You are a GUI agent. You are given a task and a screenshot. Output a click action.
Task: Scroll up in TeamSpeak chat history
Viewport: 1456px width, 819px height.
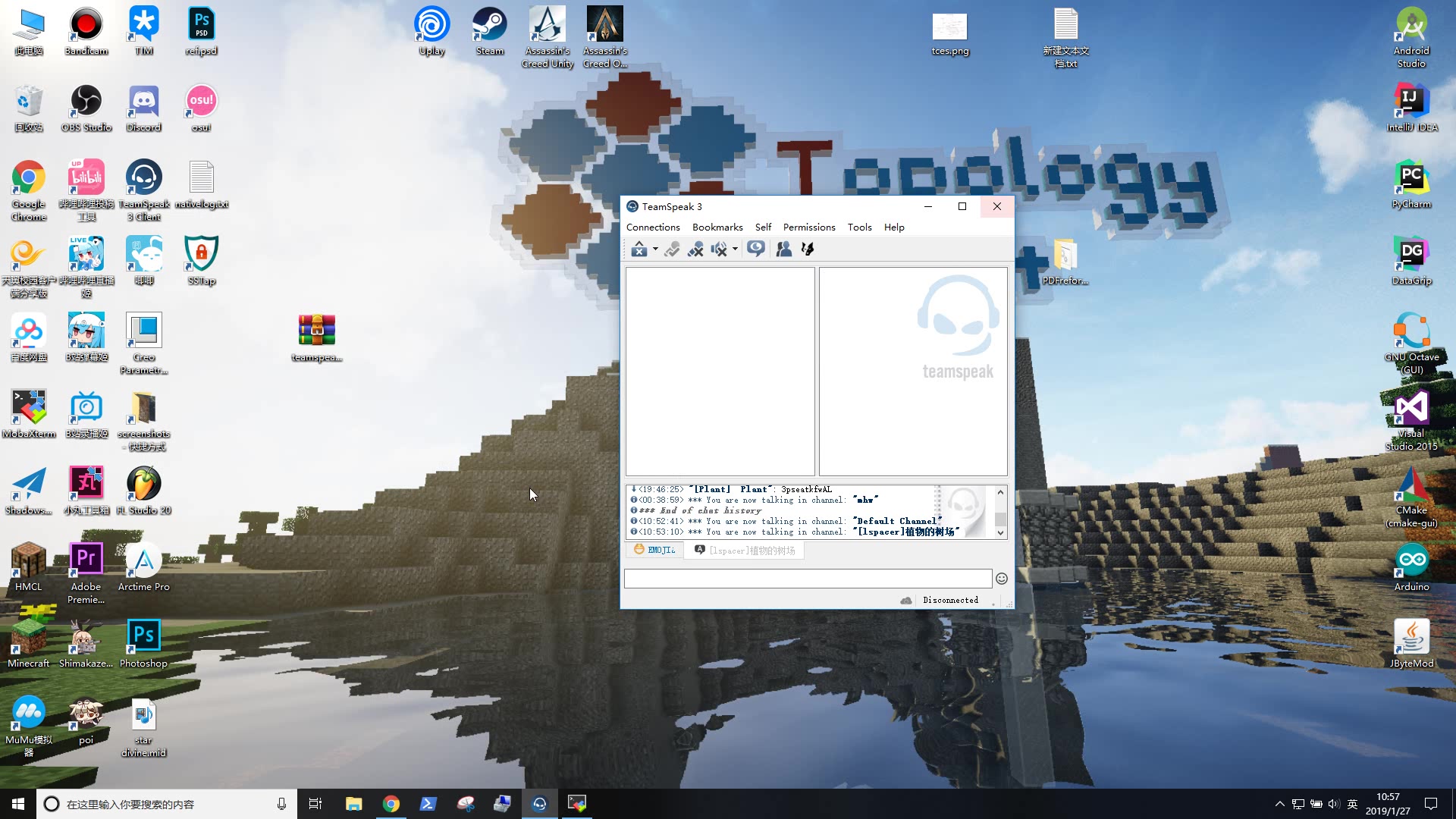(1001, 489)
